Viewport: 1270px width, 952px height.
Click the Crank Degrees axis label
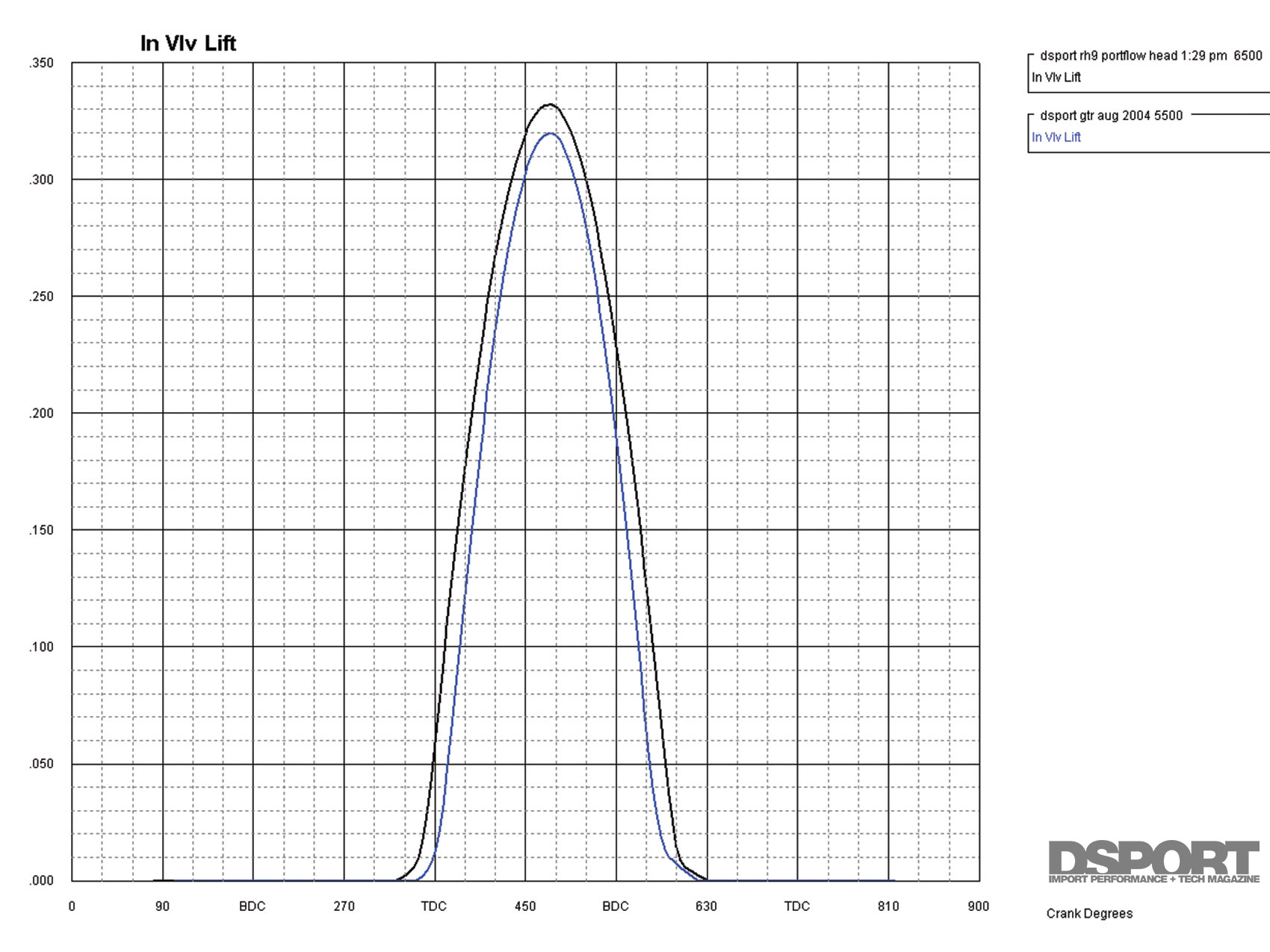1088,913
